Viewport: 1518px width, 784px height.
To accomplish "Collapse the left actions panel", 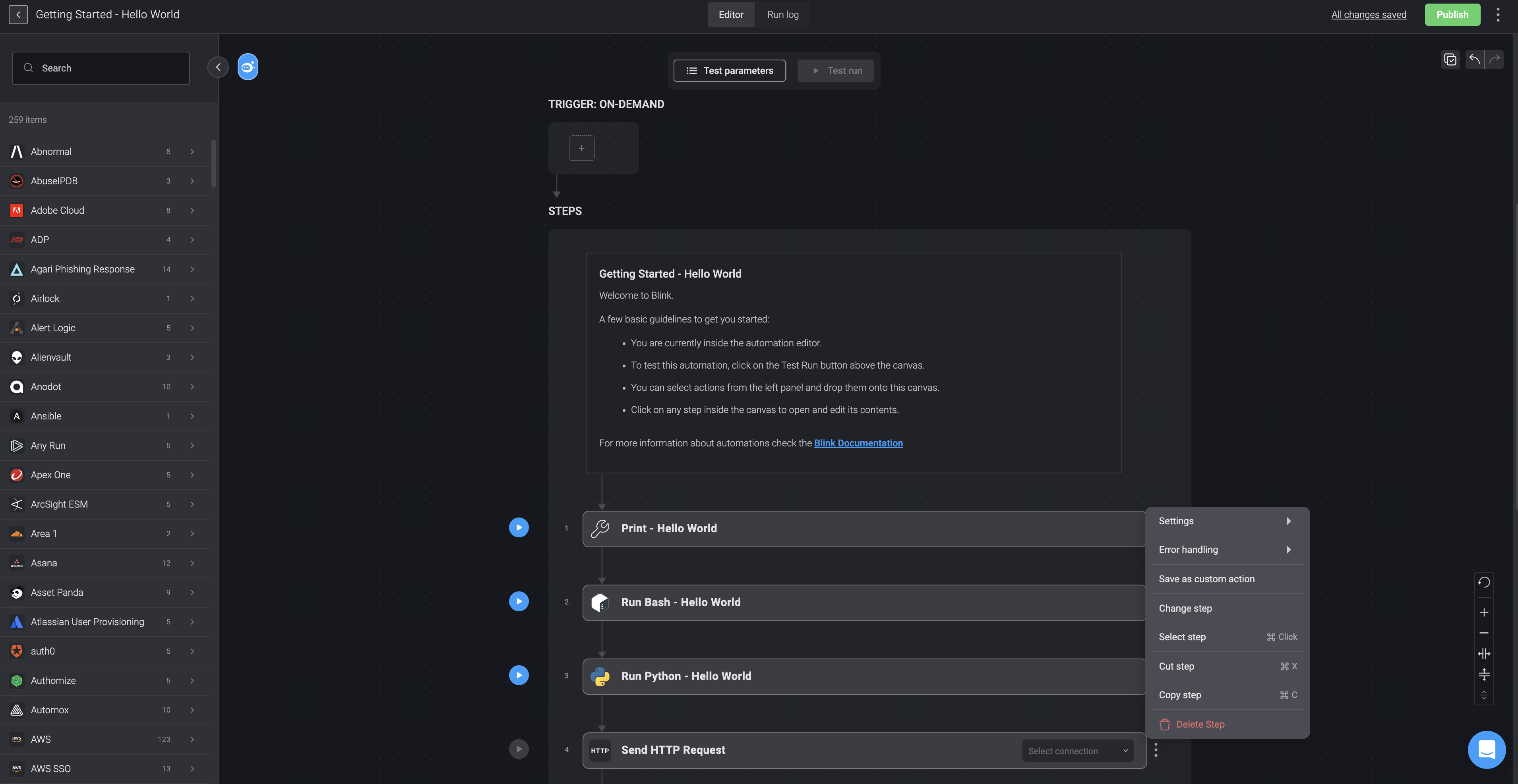I will (x=218, y=67).
